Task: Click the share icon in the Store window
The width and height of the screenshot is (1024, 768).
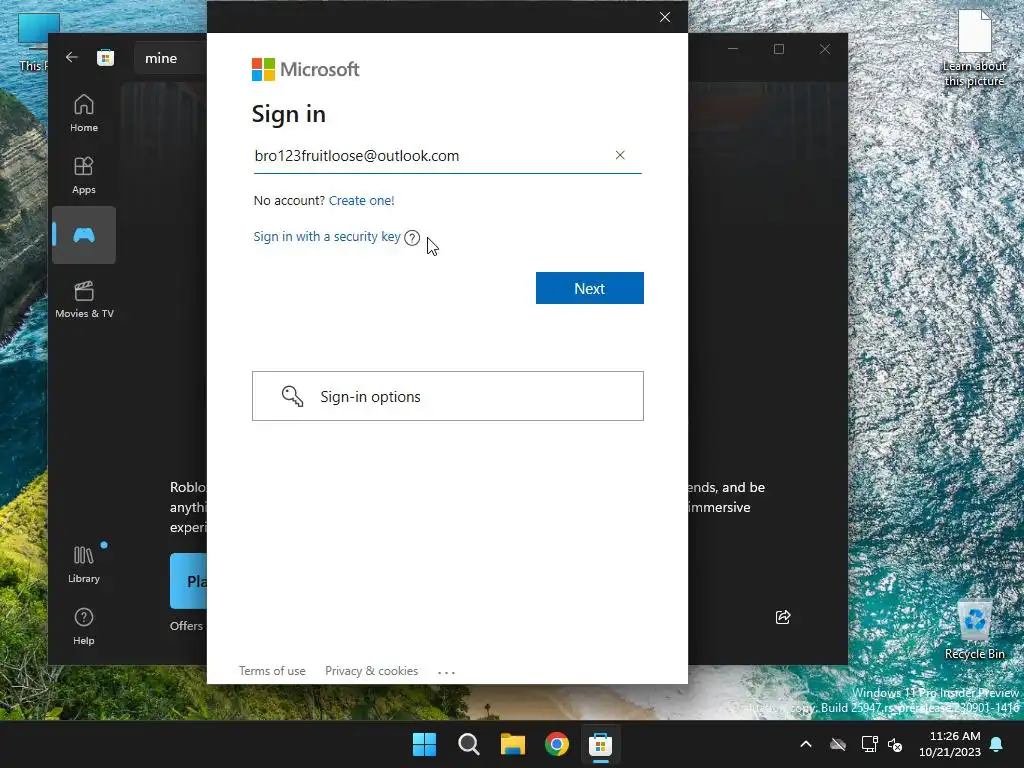Action: pos(783,617)
